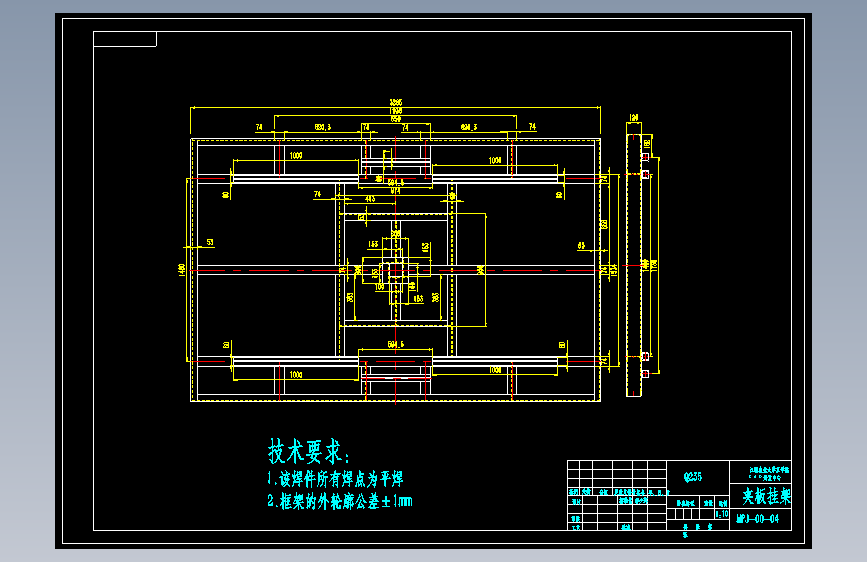Select the vertical 1480 dimension text
Image resolution: width=867 pixels, height=562 pixels.
(x=182, y=270)
